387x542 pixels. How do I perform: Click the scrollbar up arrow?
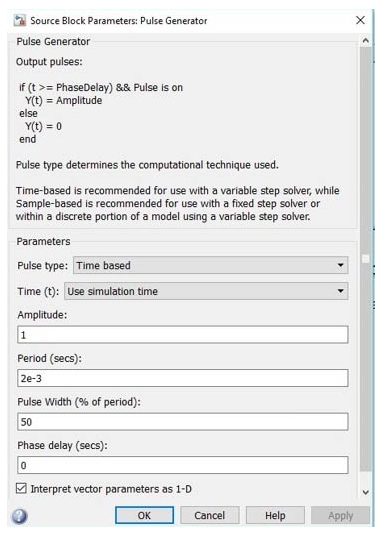pos(366,41)
